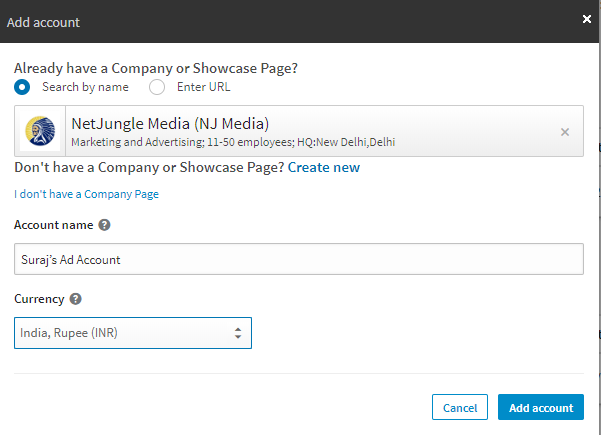
Task: Close the Add account dialog
Action: click(x=586, y=19)
